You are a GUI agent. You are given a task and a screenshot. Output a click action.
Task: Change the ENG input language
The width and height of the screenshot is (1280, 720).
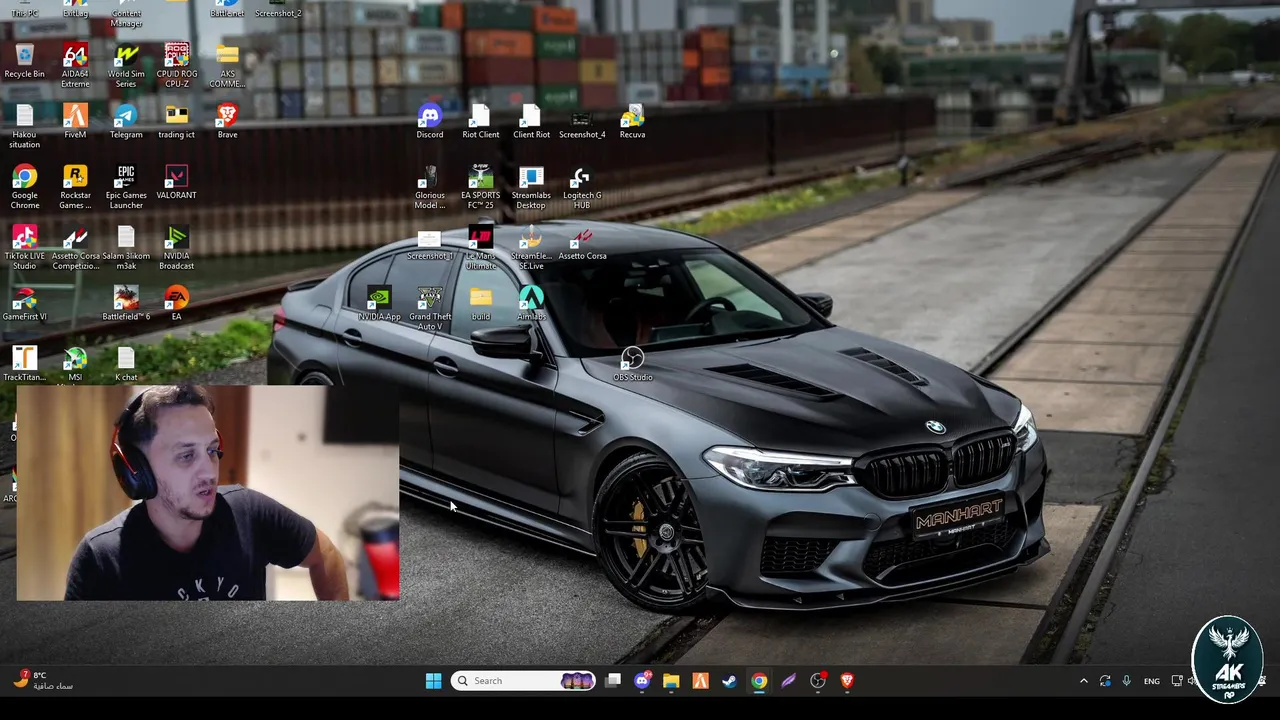tap(1152, 681)
